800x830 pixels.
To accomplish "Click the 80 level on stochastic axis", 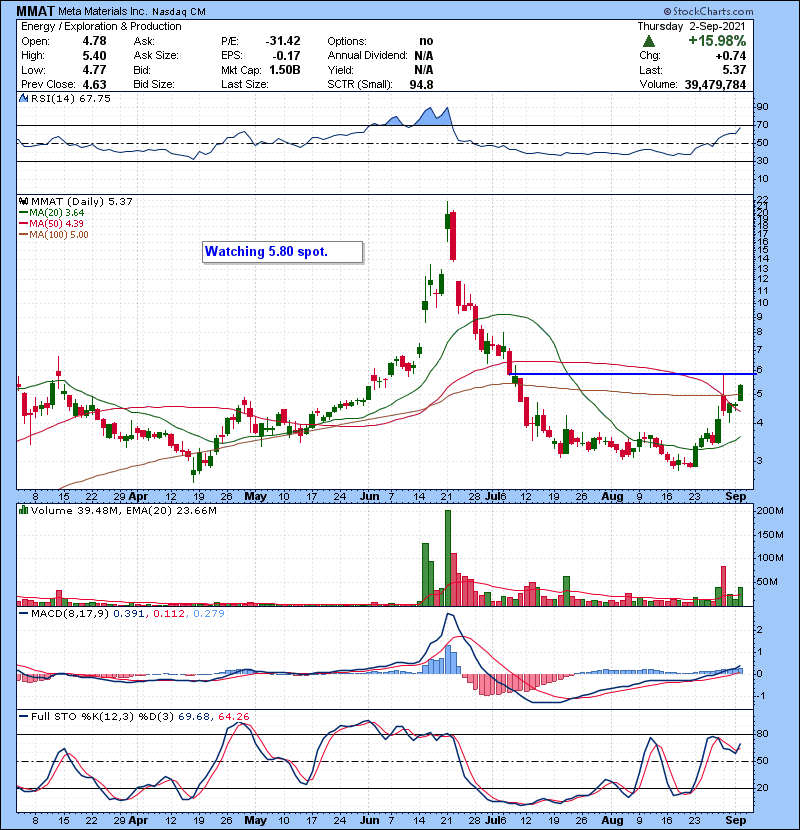I will click(x=762, y=734).
